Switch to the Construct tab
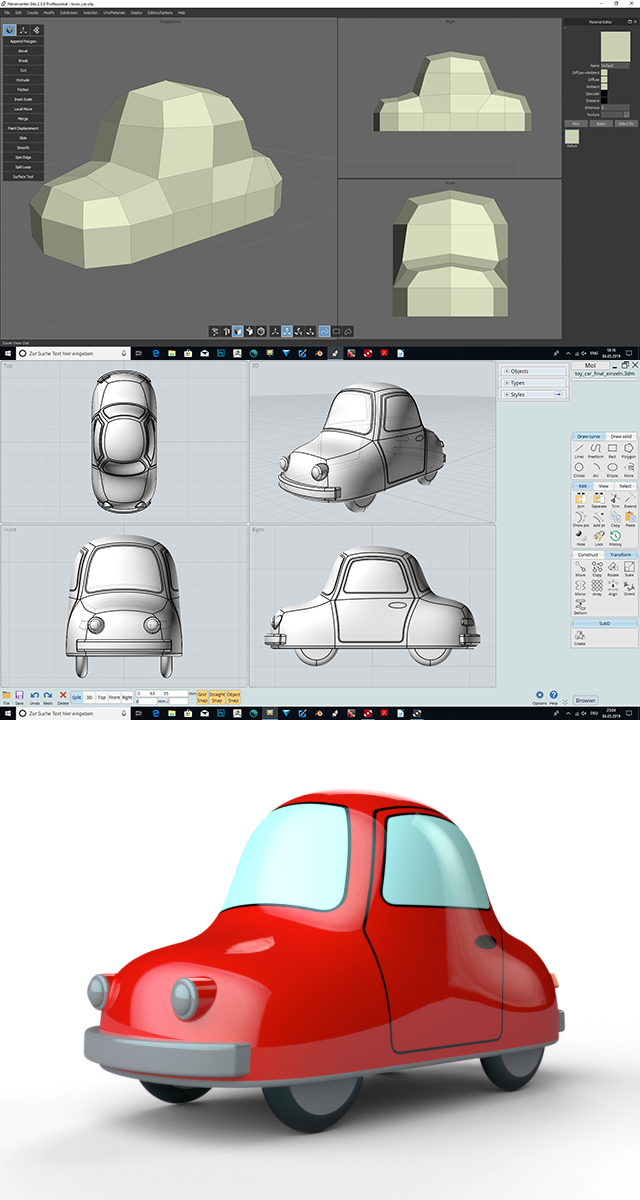 tap(588, 555)
